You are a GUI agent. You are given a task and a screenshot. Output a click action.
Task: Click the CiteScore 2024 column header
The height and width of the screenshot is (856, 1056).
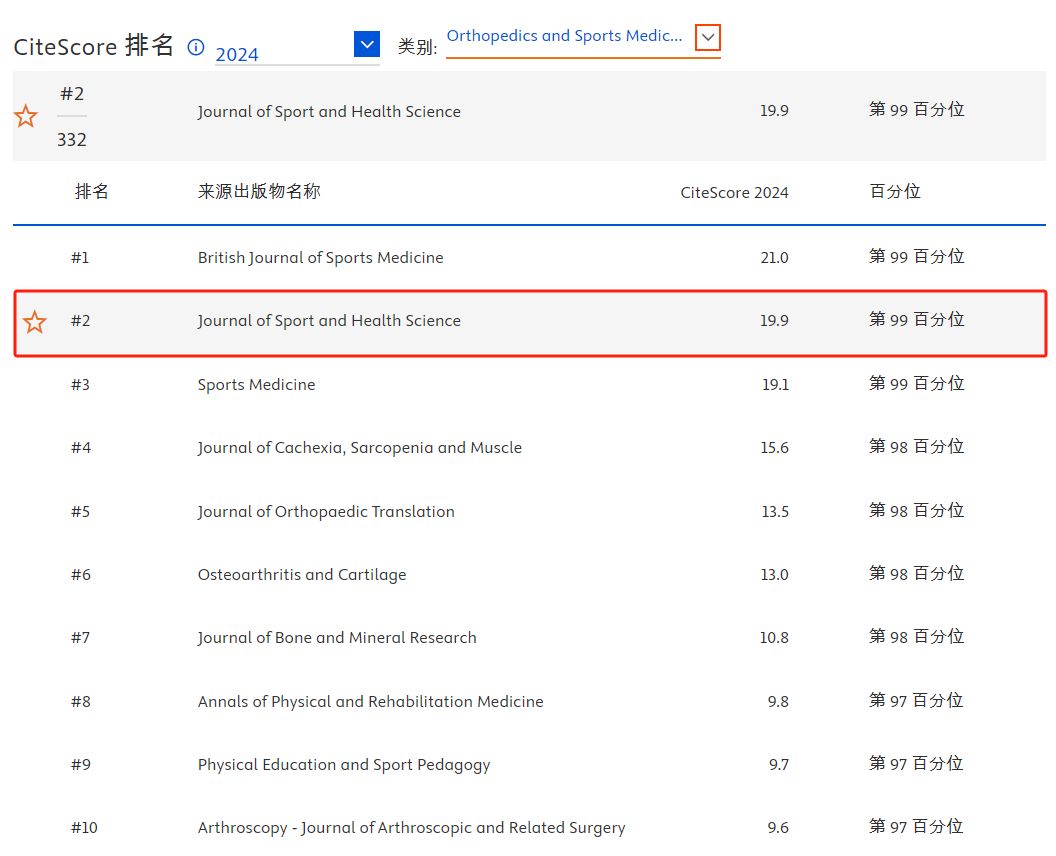click(x=734, y=193)
